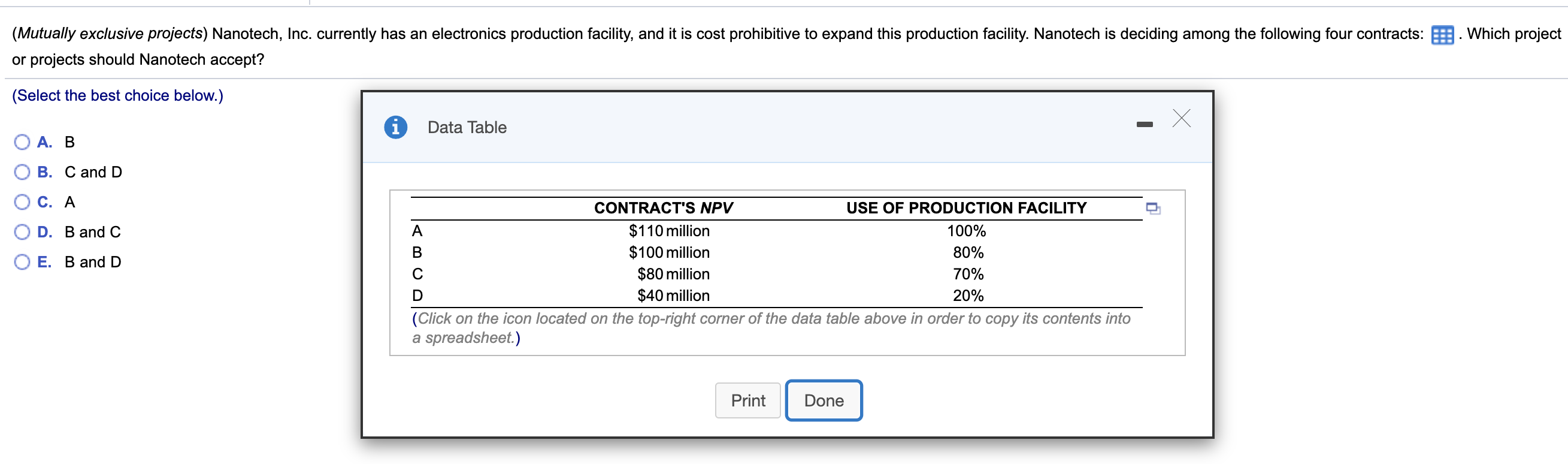The image size is (1568, 464).
Task: Select answer choice B: C and D
Action: (22, 171)
